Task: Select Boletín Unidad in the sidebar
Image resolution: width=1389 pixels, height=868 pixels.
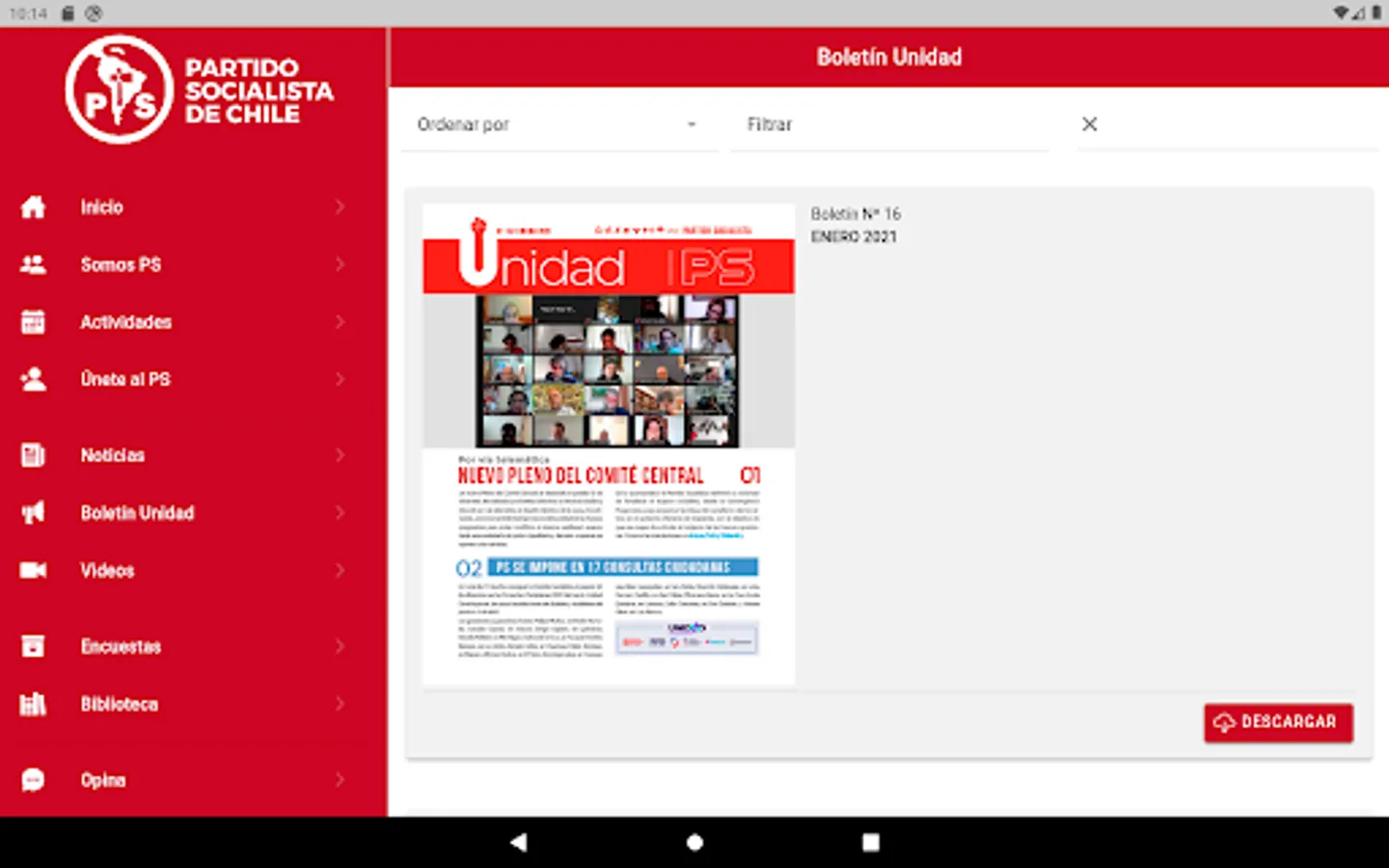Action: click(193, 512)
